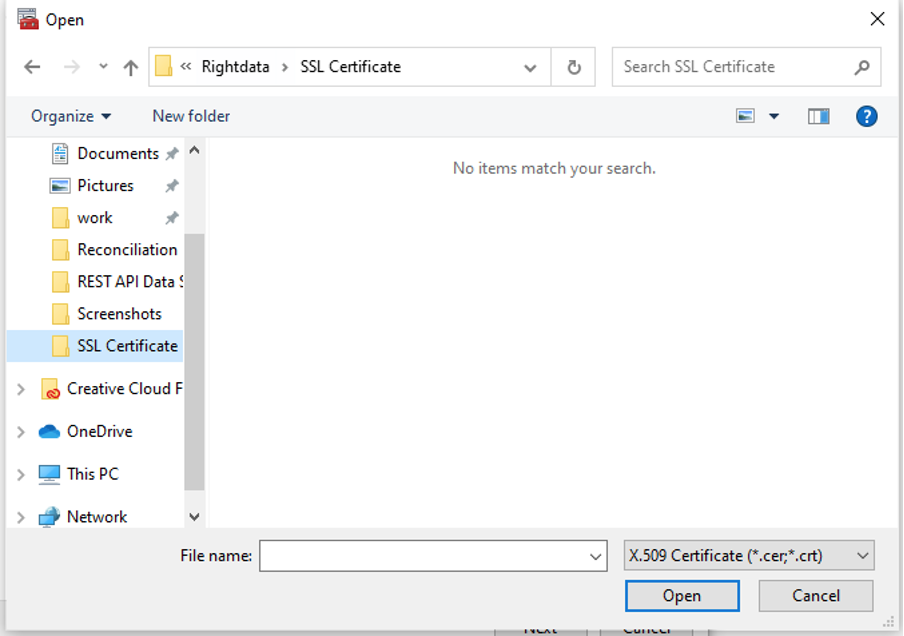Show the preview pane
Image resolution: width=904 pixels, height=636 pixels.
[x=818, y=115]
